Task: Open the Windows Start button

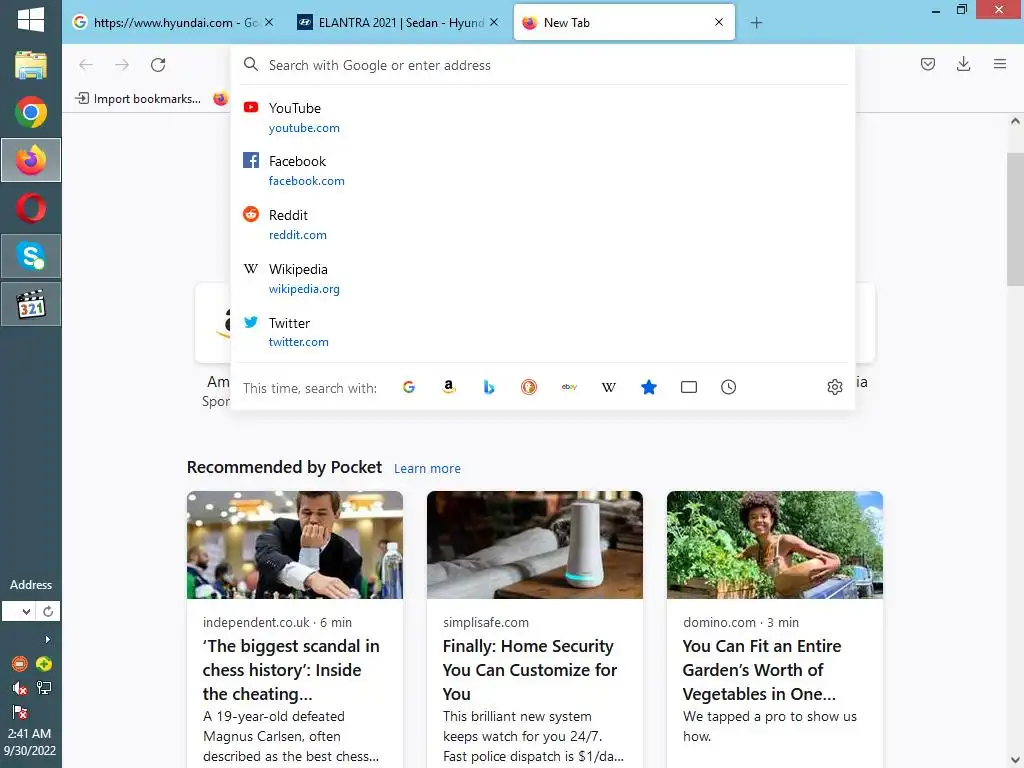Action: 31,20
